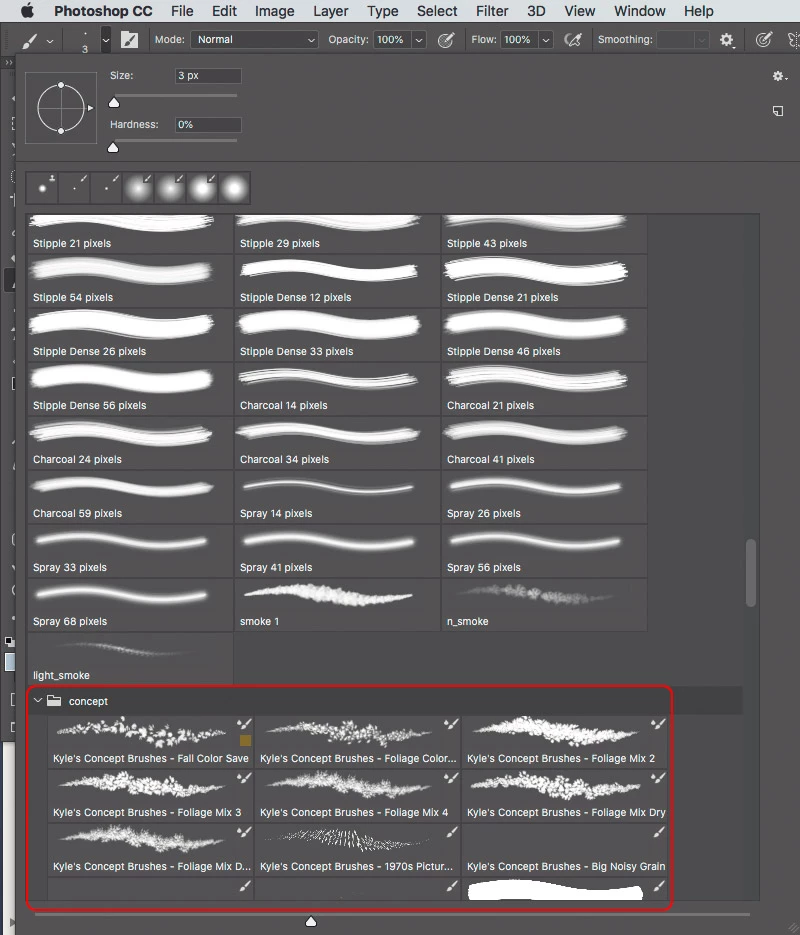
Task: Click the brush list vertical scrollbar
Action: 751,573
